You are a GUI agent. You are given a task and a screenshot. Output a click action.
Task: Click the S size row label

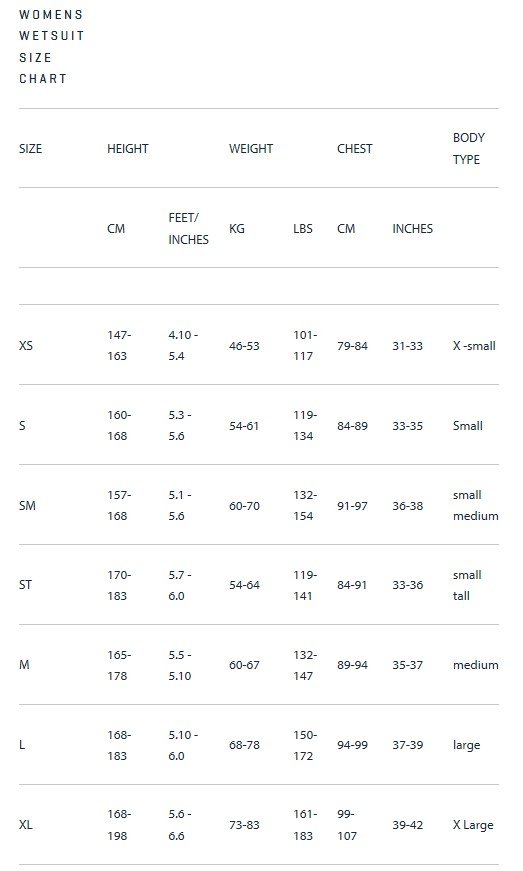pyautogui.click(x=22, y=426)
